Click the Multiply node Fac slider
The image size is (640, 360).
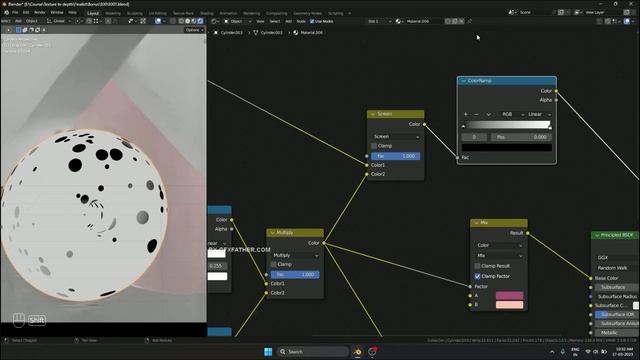coord(295,275)
